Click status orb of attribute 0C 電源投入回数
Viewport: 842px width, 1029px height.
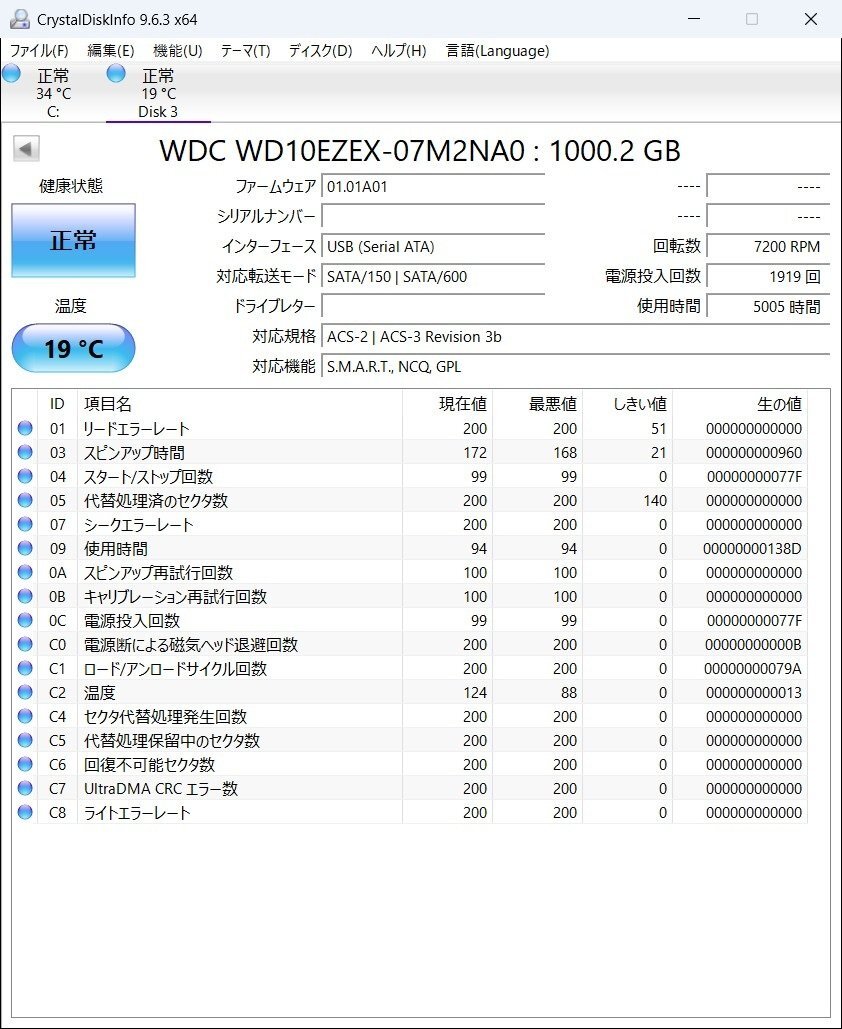tap(25, 620)
